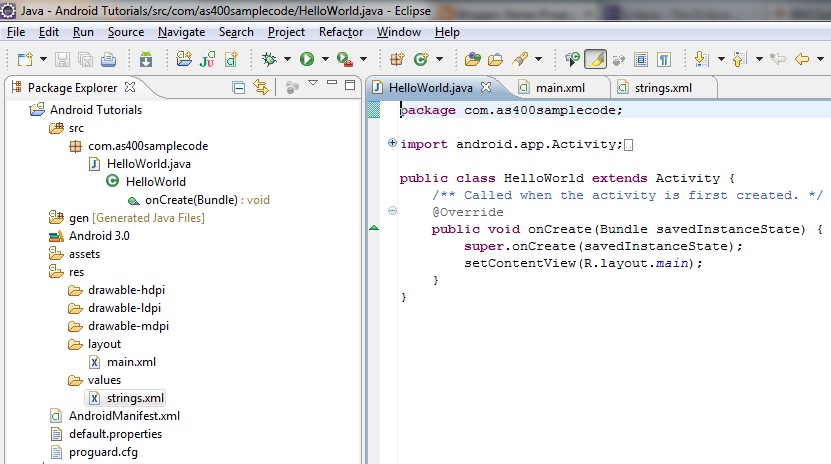
Task: Switch to the main.xml editor tab
Action: (x=560, y=88)
